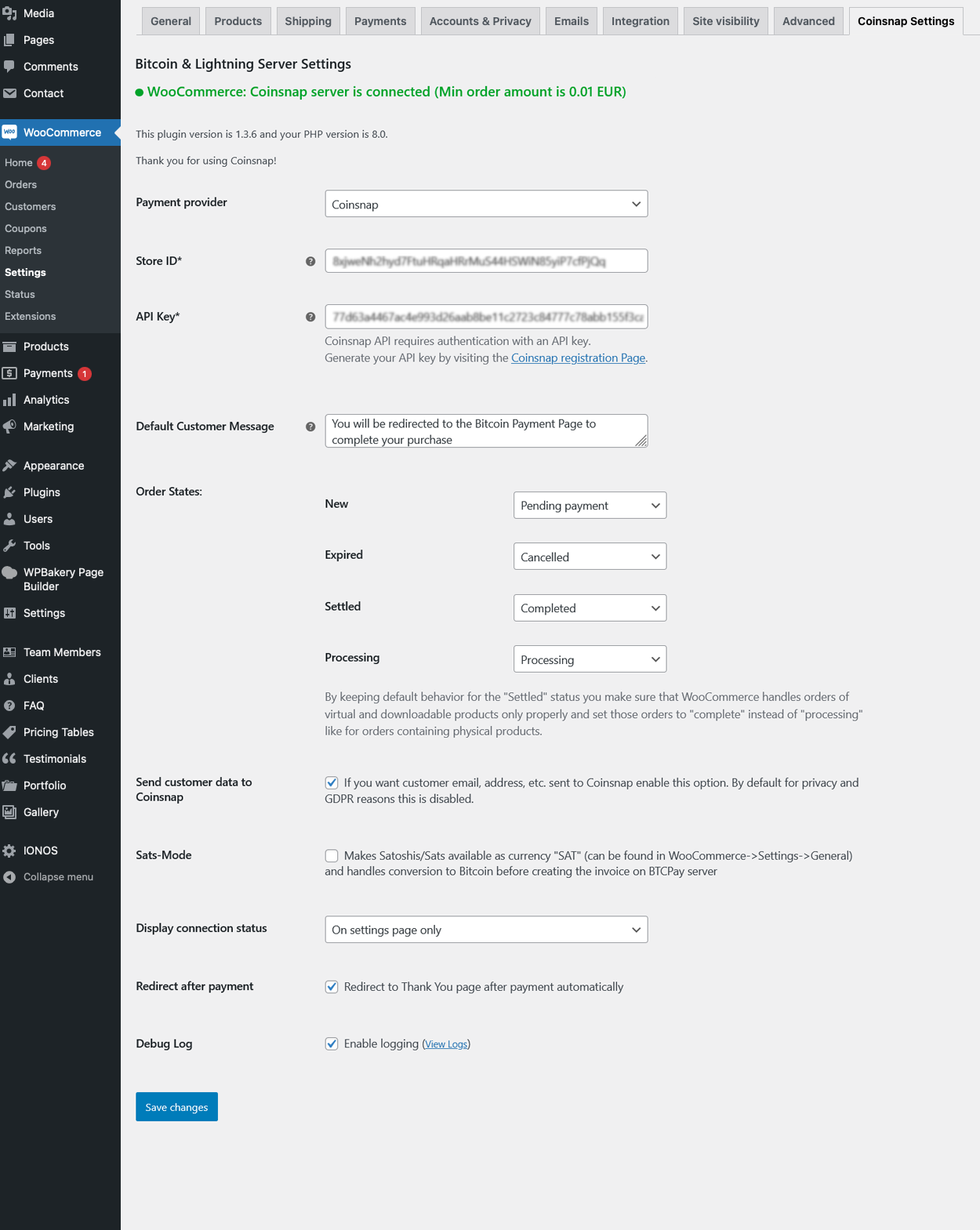Click the Pricing Tables tag icon

coord(9,732)
